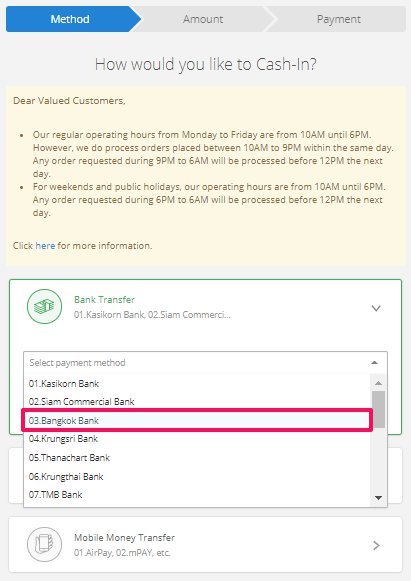Close the Select payment method dropdown
This screenshot has height=581, width=411.
pos(205,363)
